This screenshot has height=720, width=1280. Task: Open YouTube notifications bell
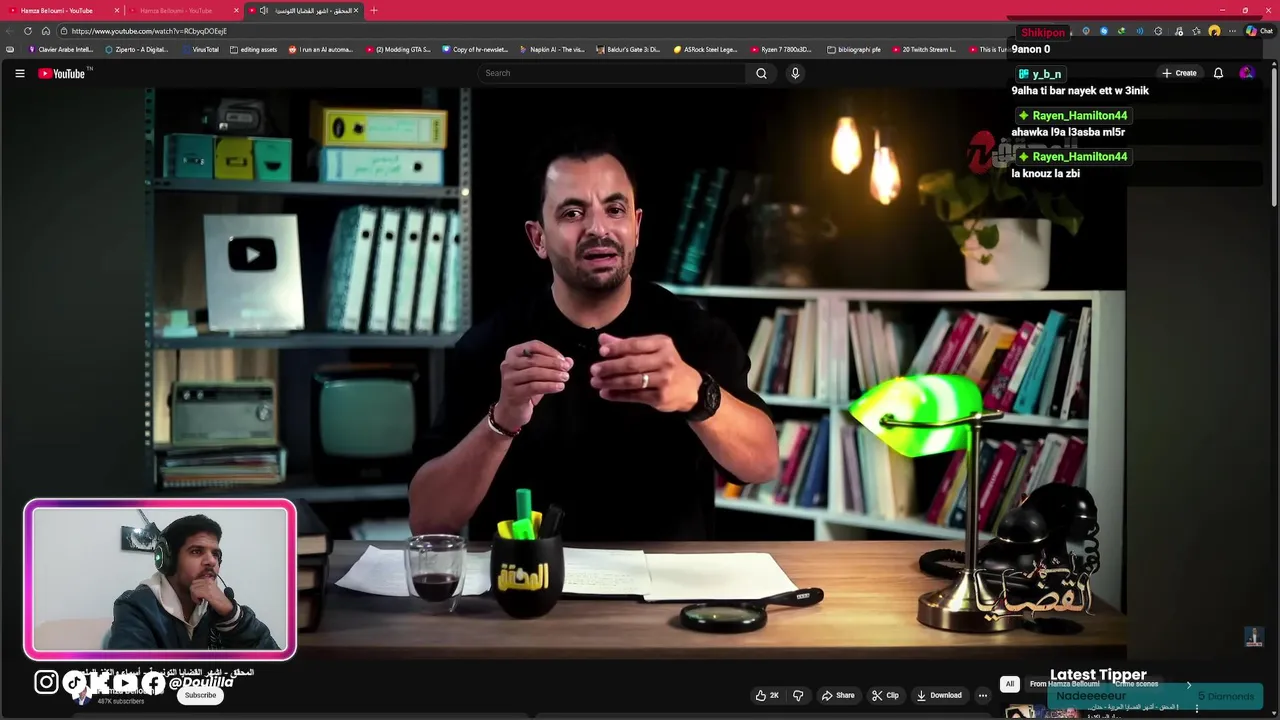pyautogui.click(x=1218, y=73)
